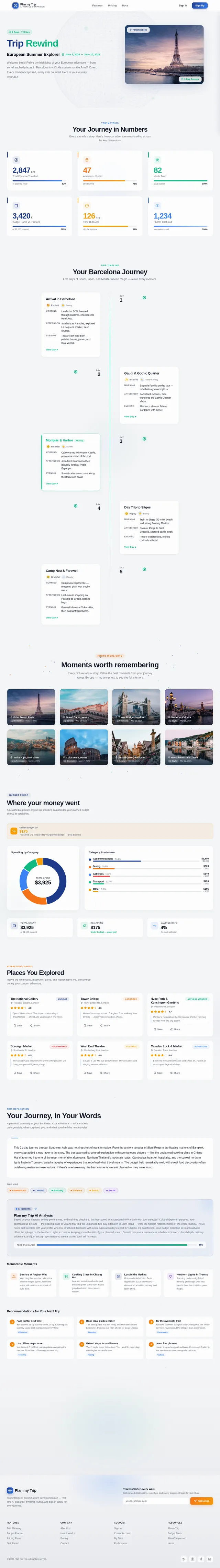The image size is (220, 1568).
Task: Click the Sign Up button
Action: pos(199,5)
